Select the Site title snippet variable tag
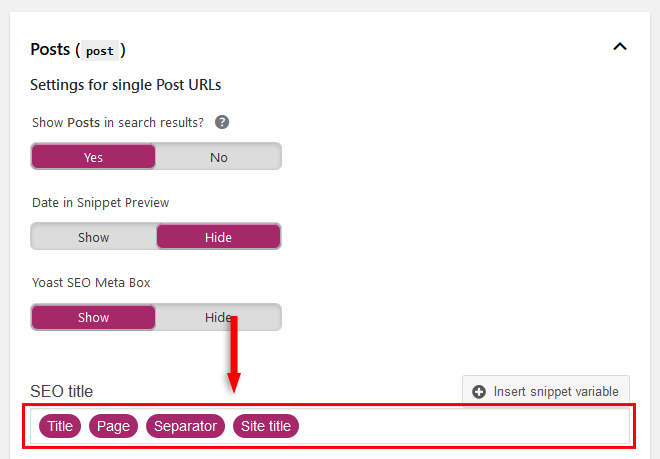The image size is (660, 459). [266, 426]
